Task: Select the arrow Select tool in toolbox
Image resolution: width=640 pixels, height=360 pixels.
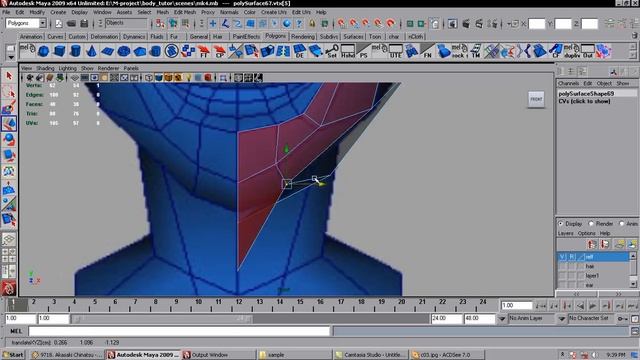Action: click(x=9, y=76)
